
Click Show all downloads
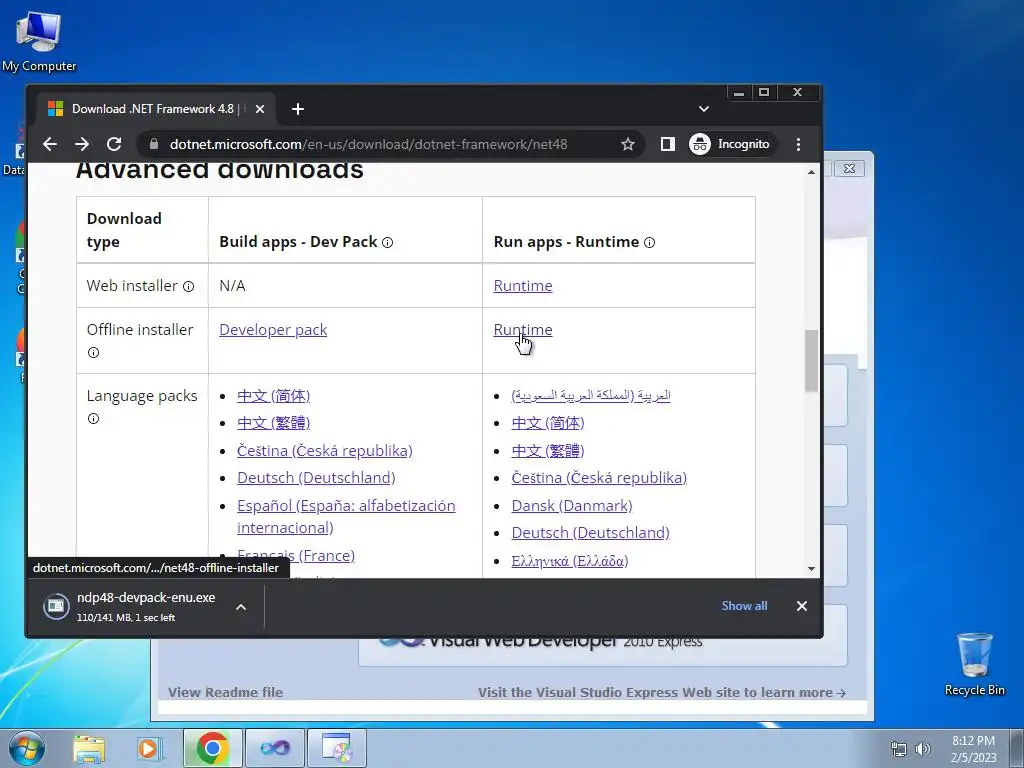coord(744,606)
